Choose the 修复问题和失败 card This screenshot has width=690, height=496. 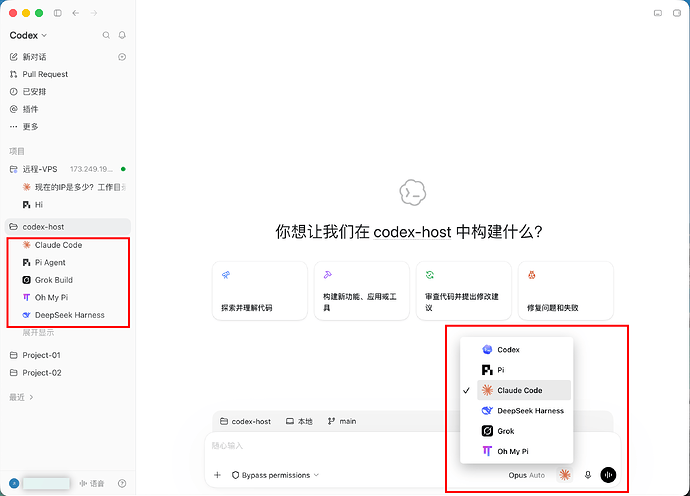(x=566, y=291)
